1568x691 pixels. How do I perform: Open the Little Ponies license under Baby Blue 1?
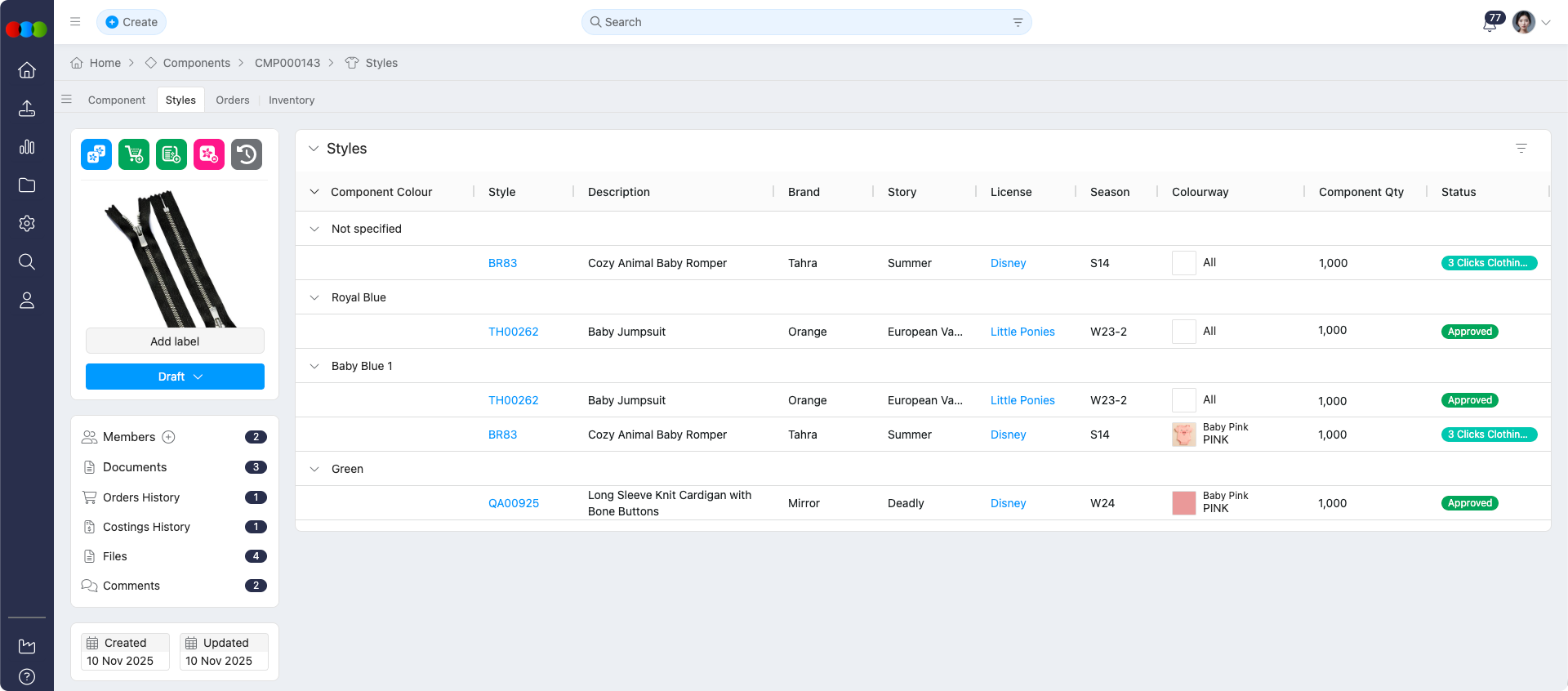coord(1022,400)
